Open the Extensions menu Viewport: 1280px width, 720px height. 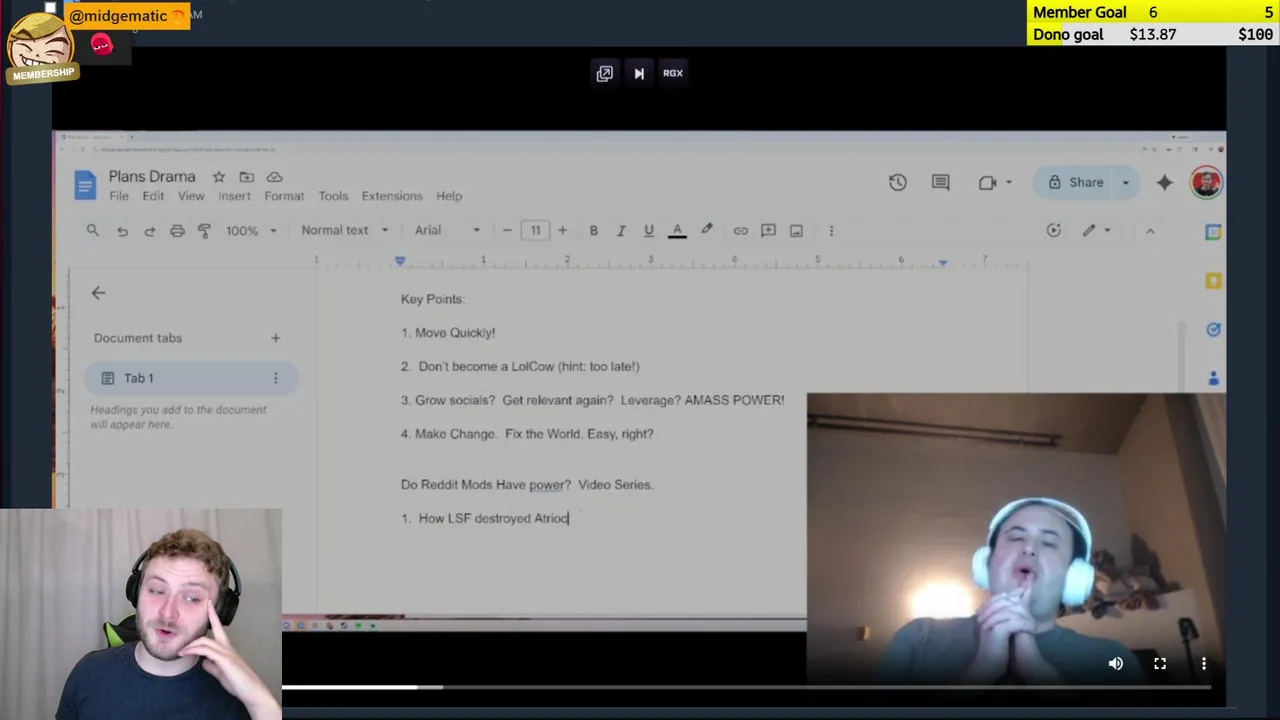[392, 196]
